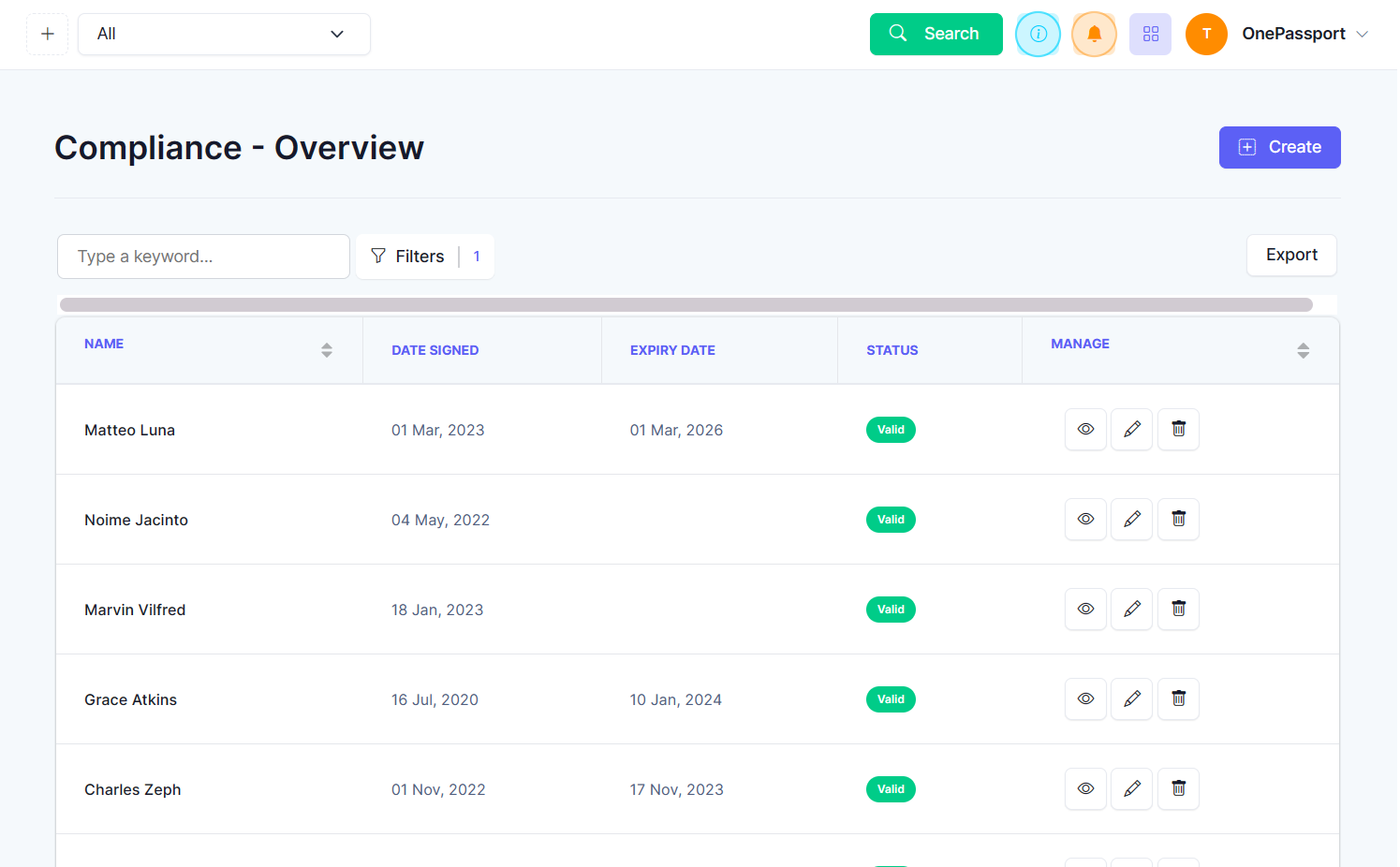Click the Export button

coord(1291,256)
